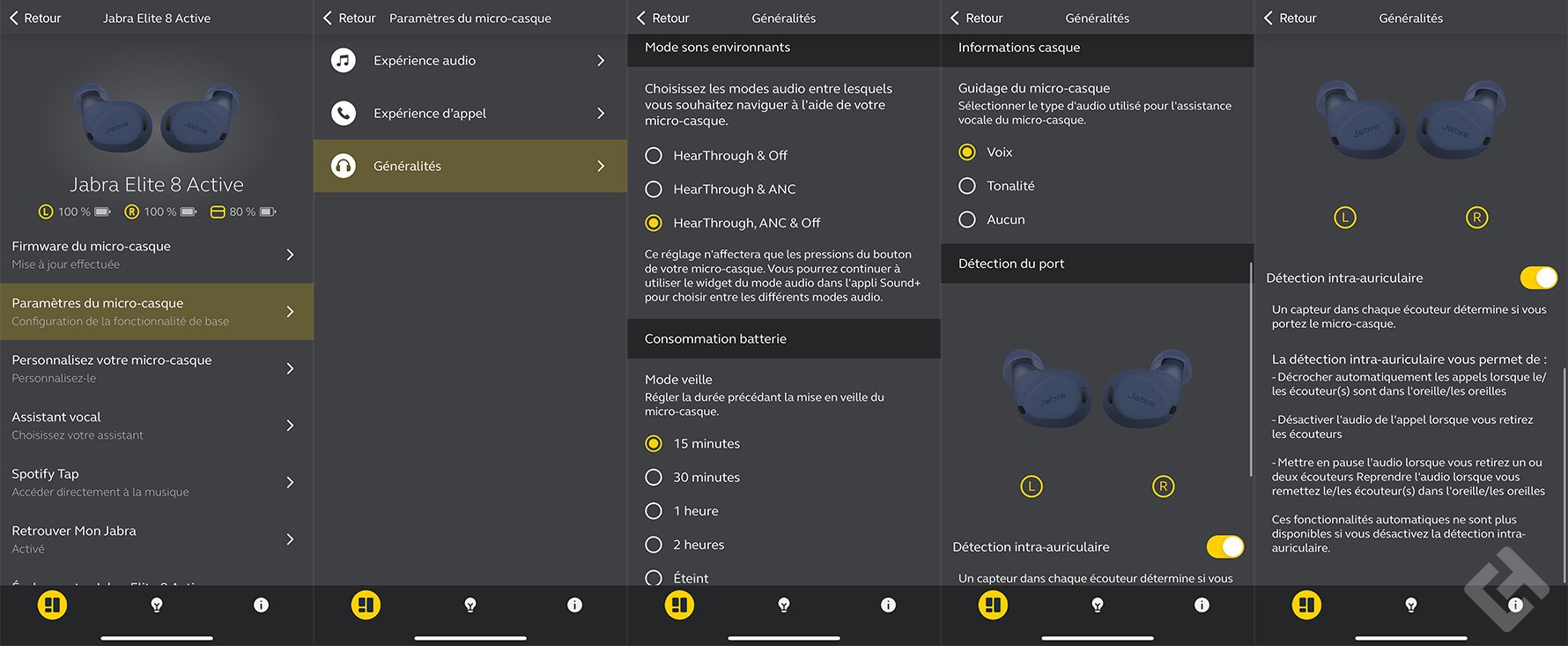Open Personnalisez votre micro-casque row

coord(157,368)
